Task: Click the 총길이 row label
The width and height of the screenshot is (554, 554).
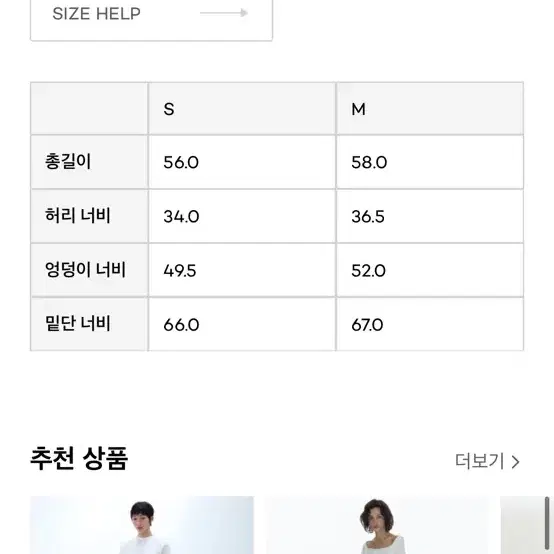Action: (68, 162)
